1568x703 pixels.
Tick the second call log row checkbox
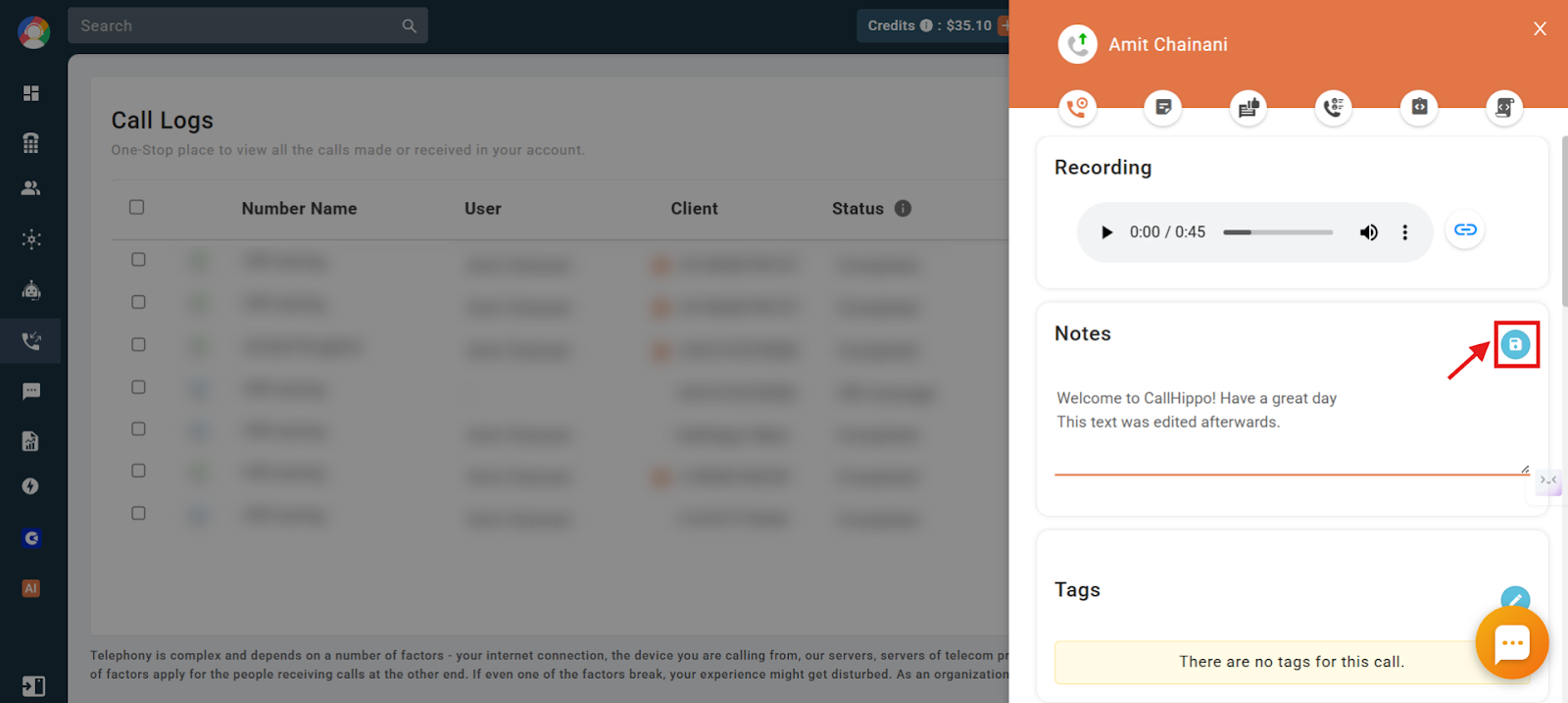[138, 302]
